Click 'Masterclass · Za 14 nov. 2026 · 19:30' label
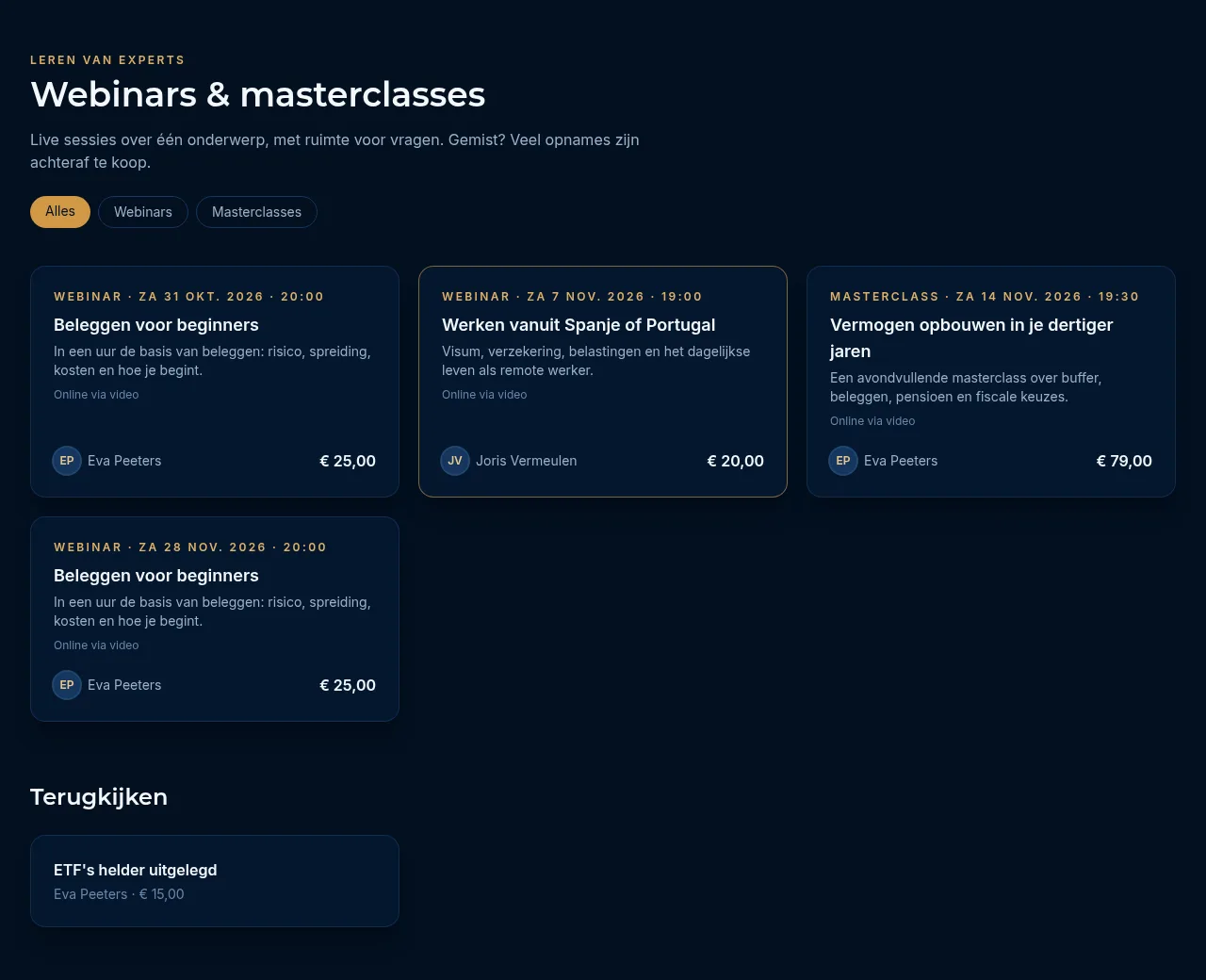 click(x=985, y=297)
